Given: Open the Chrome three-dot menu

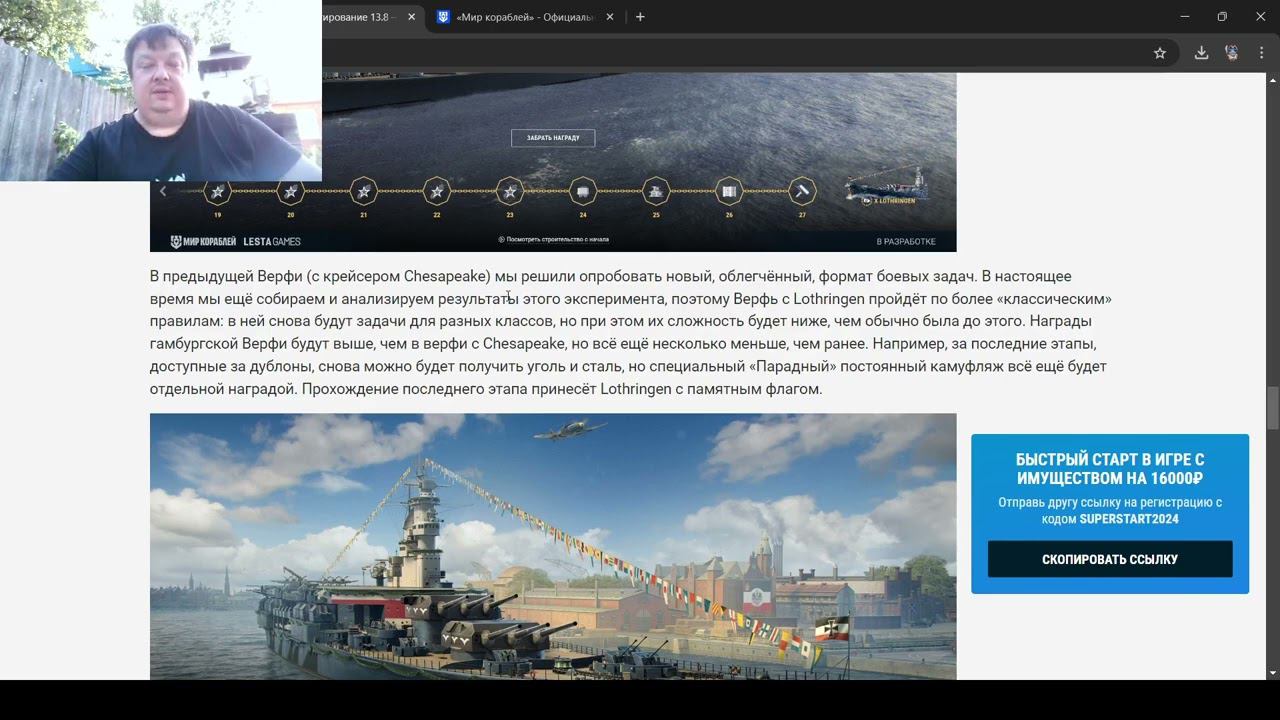Looking at the screenshot, I should pyautogui.click(x=1260, y=53).
